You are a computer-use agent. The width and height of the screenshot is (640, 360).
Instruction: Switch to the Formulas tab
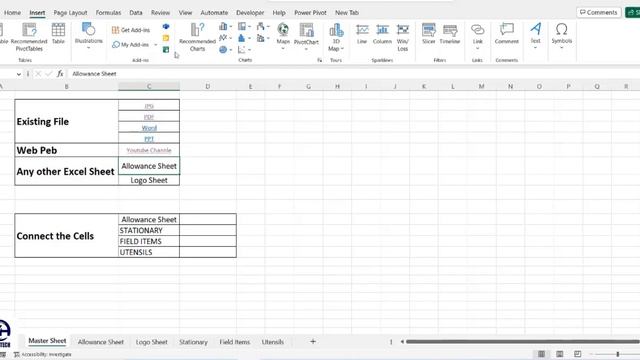coord(108,13)
